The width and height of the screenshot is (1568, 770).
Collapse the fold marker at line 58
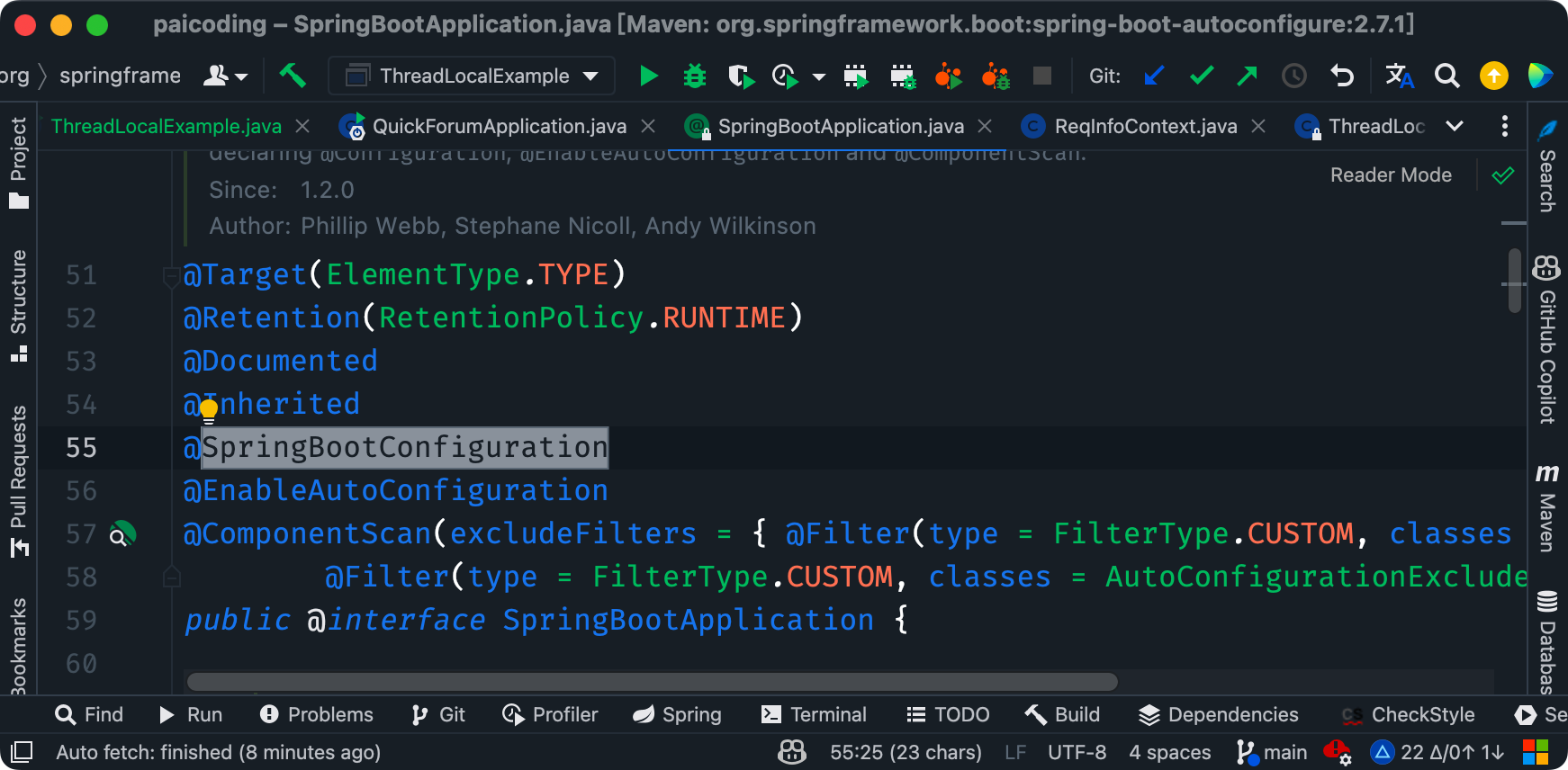[x=171, y=577]
